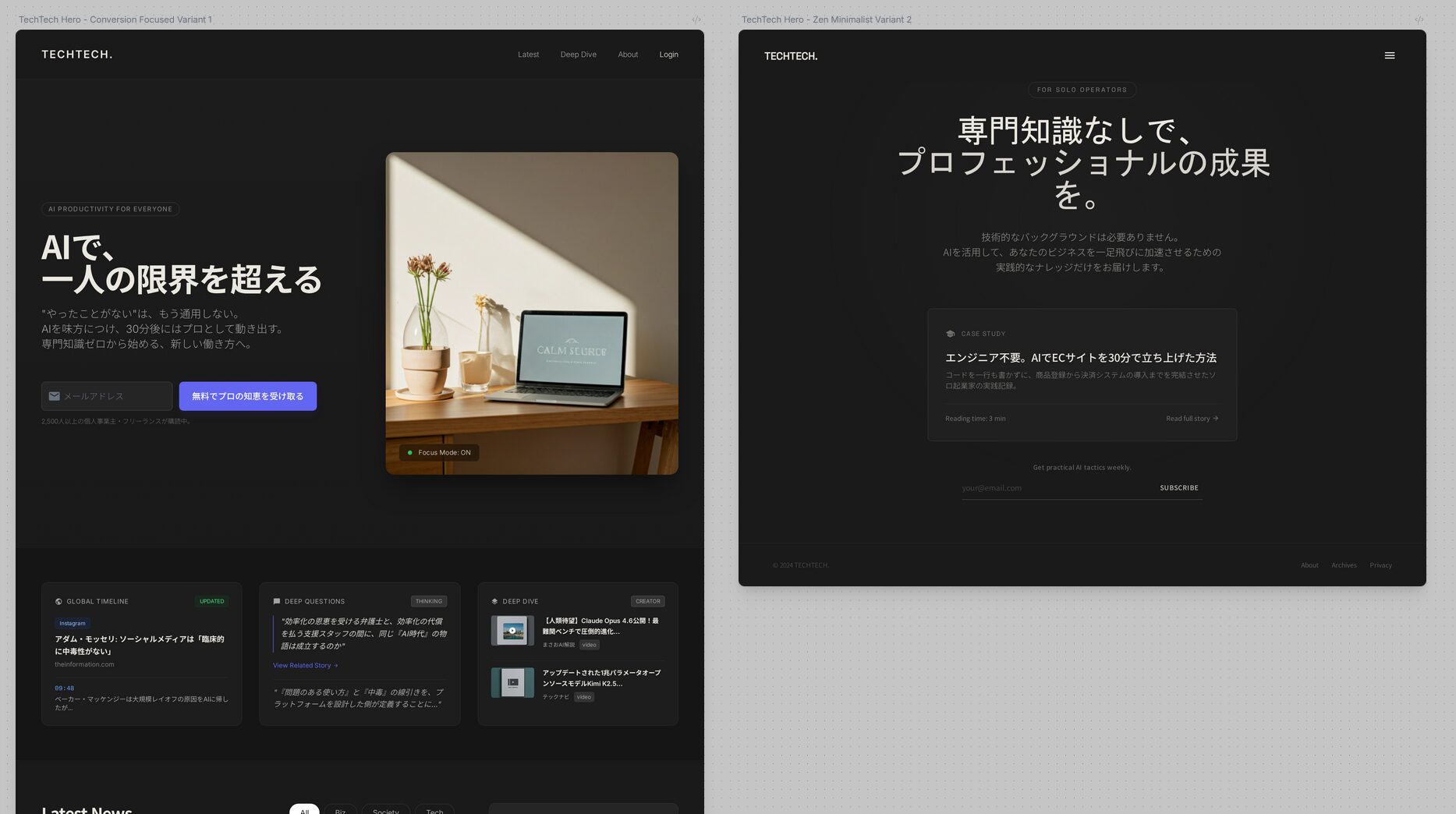Select the Tech filter tab

434,809
